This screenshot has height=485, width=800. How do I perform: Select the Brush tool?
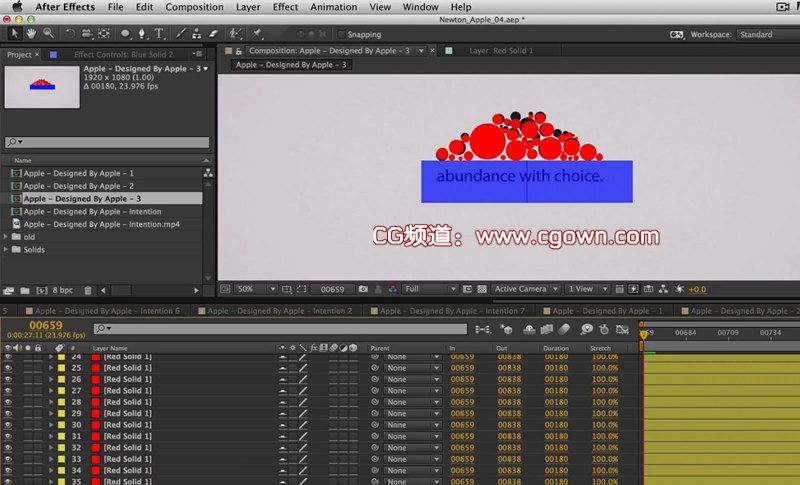(181, 34)
